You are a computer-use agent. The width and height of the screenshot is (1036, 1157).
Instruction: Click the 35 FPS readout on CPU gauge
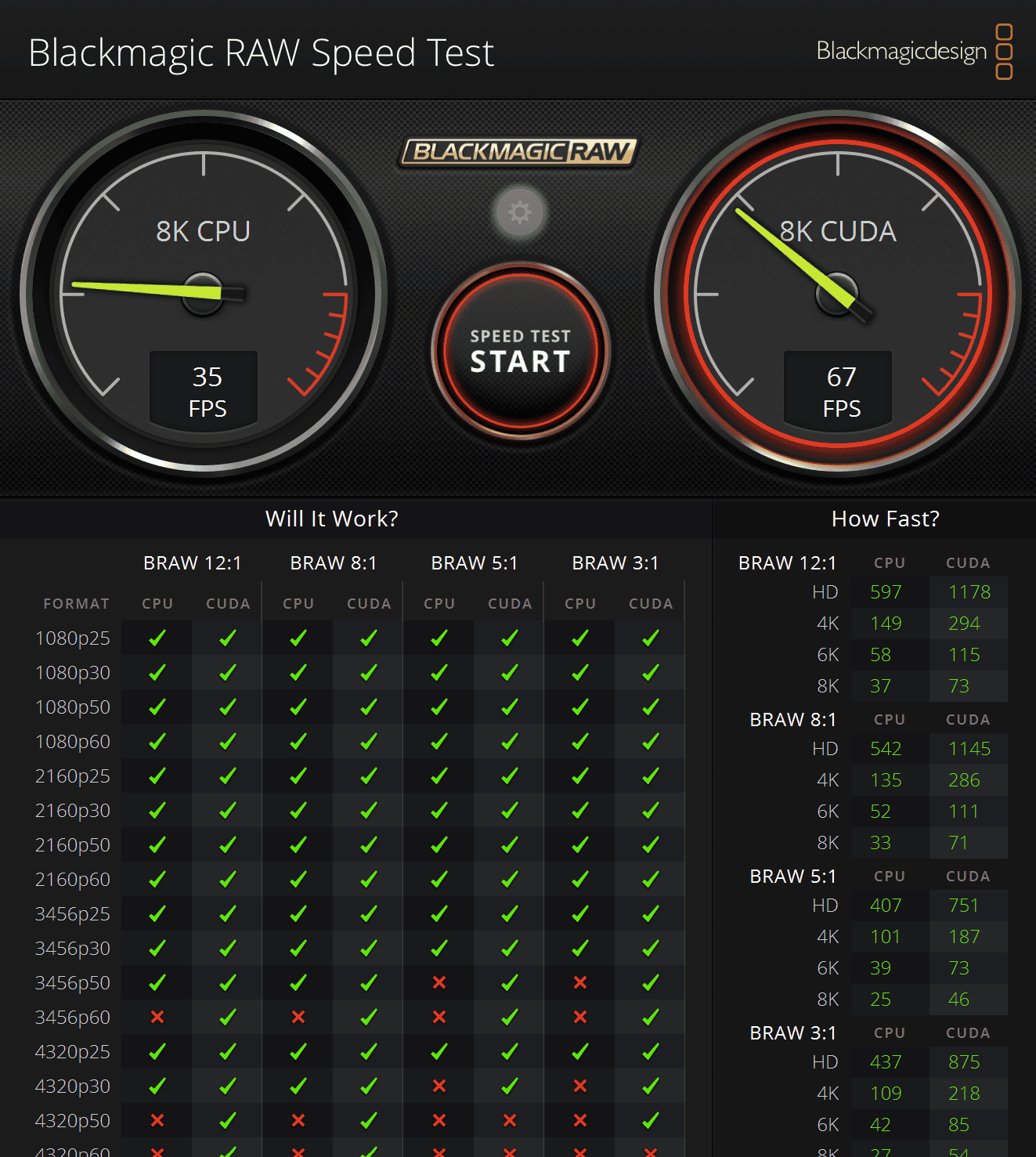coord(207,392)
